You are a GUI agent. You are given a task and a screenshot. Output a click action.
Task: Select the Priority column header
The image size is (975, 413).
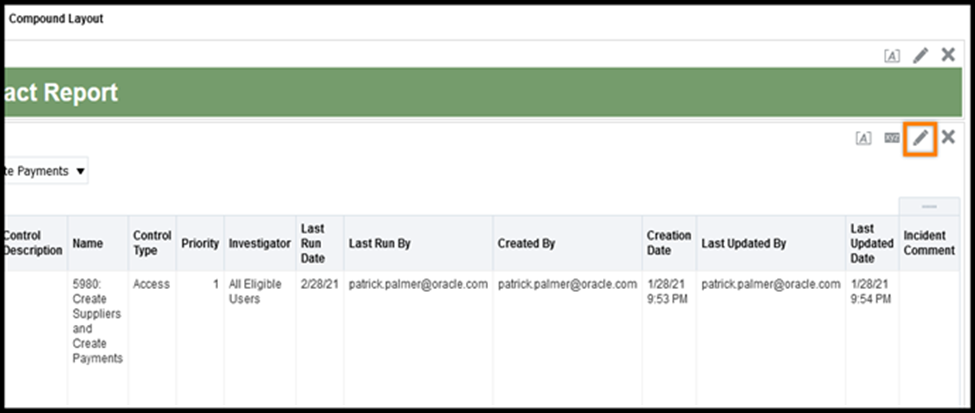pos(200,243)
